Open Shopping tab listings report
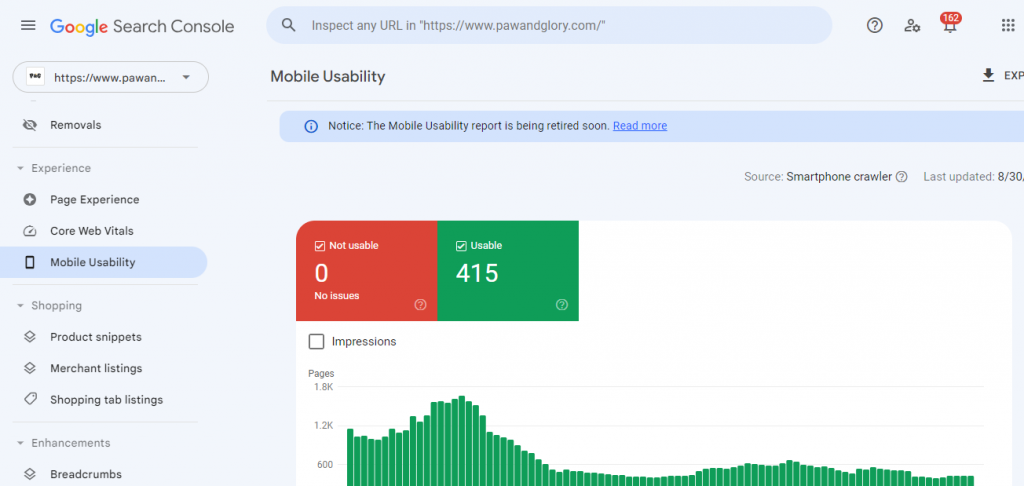The height and width of the screenshot is (486, 1024). coord(106,399)
